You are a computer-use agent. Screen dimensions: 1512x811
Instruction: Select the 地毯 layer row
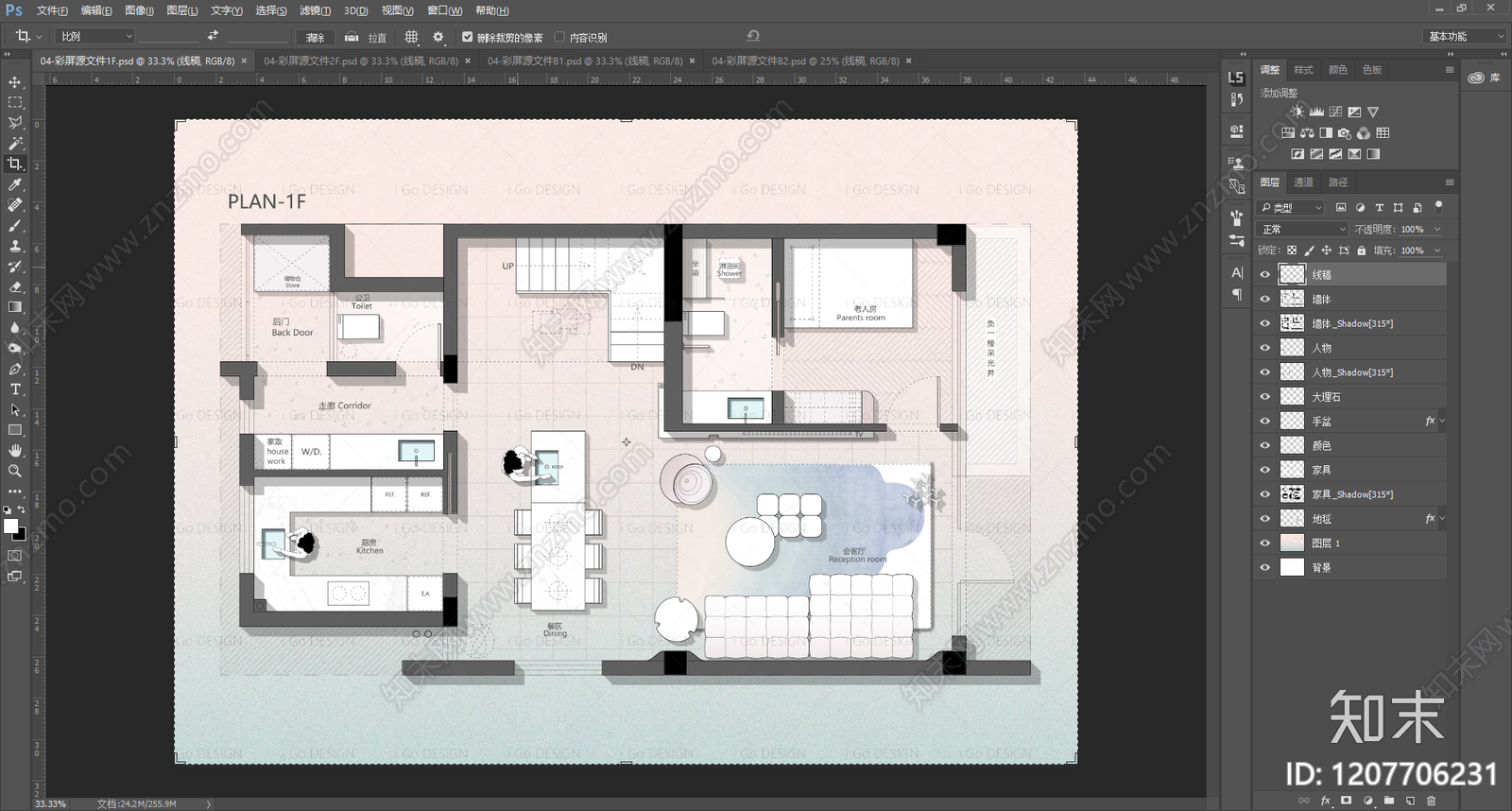click(x=1349, y=518)
